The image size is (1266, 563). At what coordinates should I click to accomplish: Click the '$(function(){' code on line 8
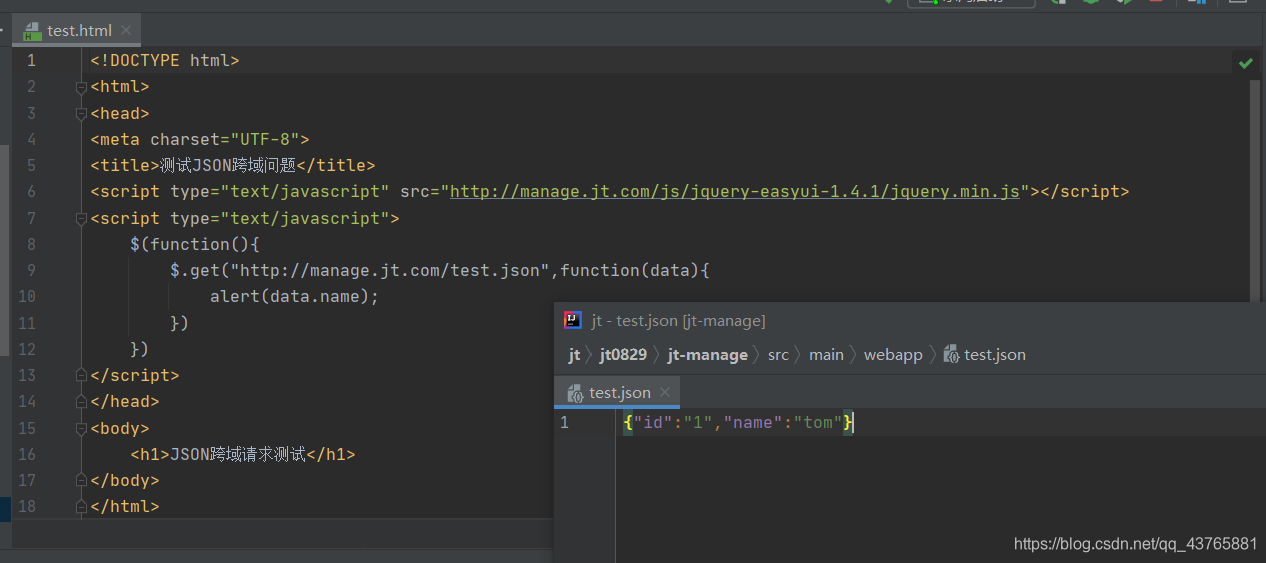click(x=195, y=244)
